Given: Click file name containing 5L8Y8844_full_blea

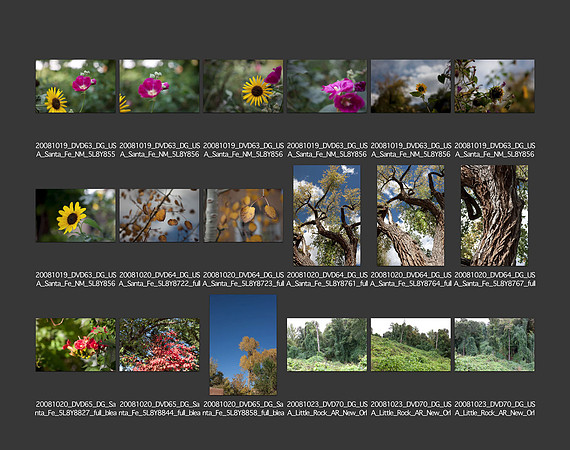Looking at the screenshot, I should (159, 408).
